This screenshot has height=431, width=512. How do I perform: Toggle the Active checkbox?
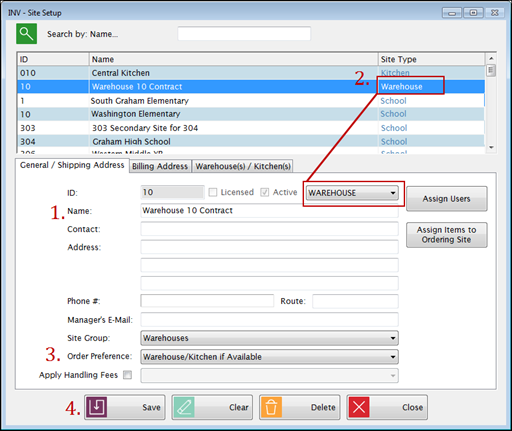click(265, 192)
